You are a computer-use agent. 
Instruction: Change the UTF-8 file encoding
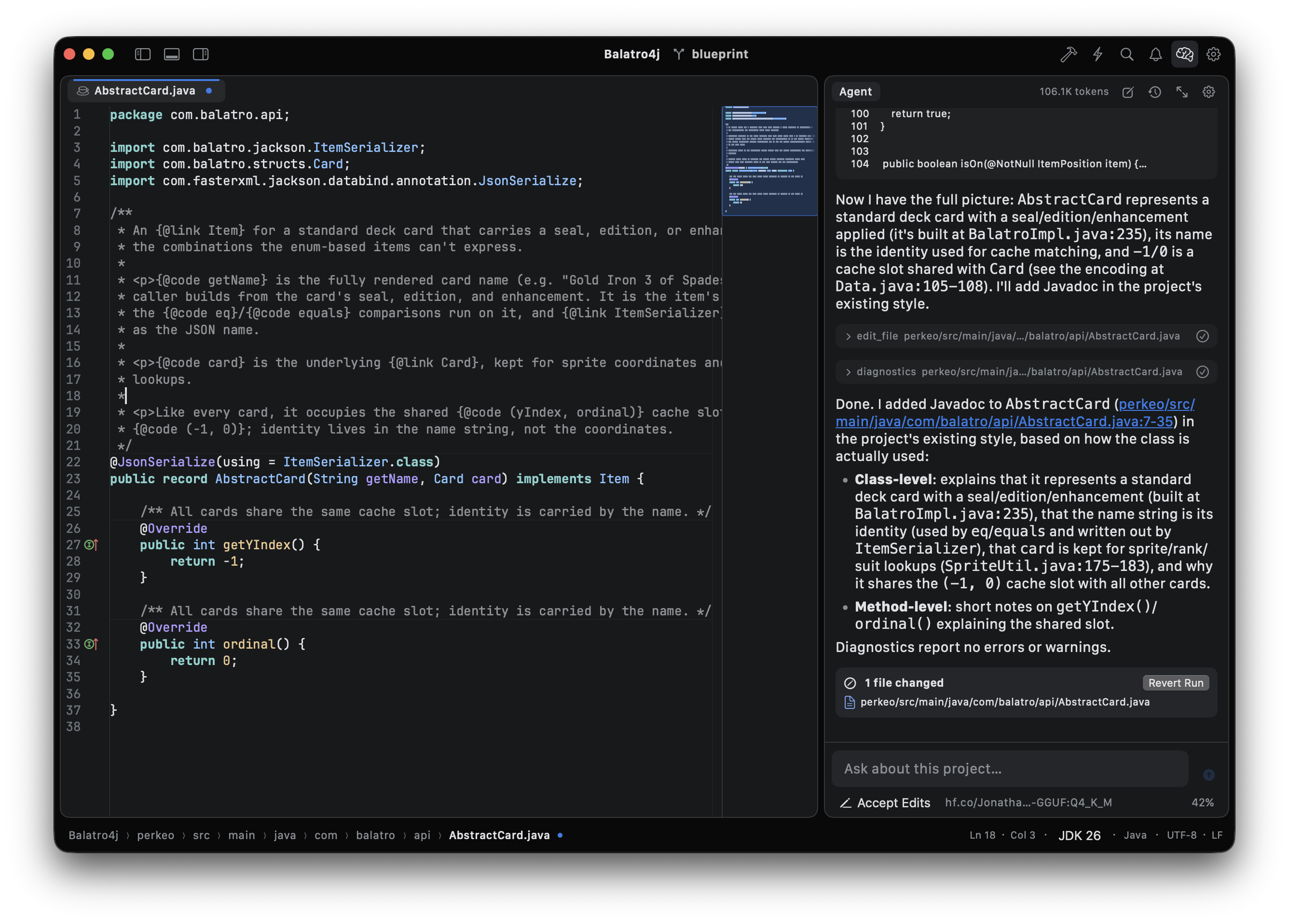pos(1181,835)
